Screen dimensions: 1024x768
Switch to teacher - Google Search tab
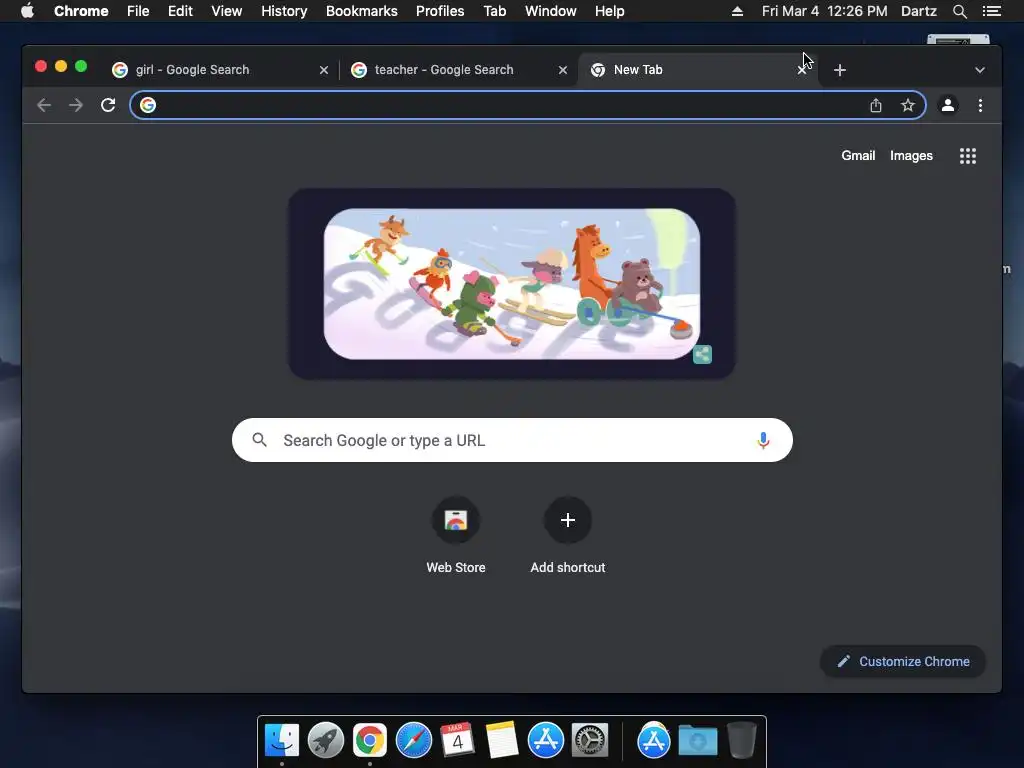458,70
